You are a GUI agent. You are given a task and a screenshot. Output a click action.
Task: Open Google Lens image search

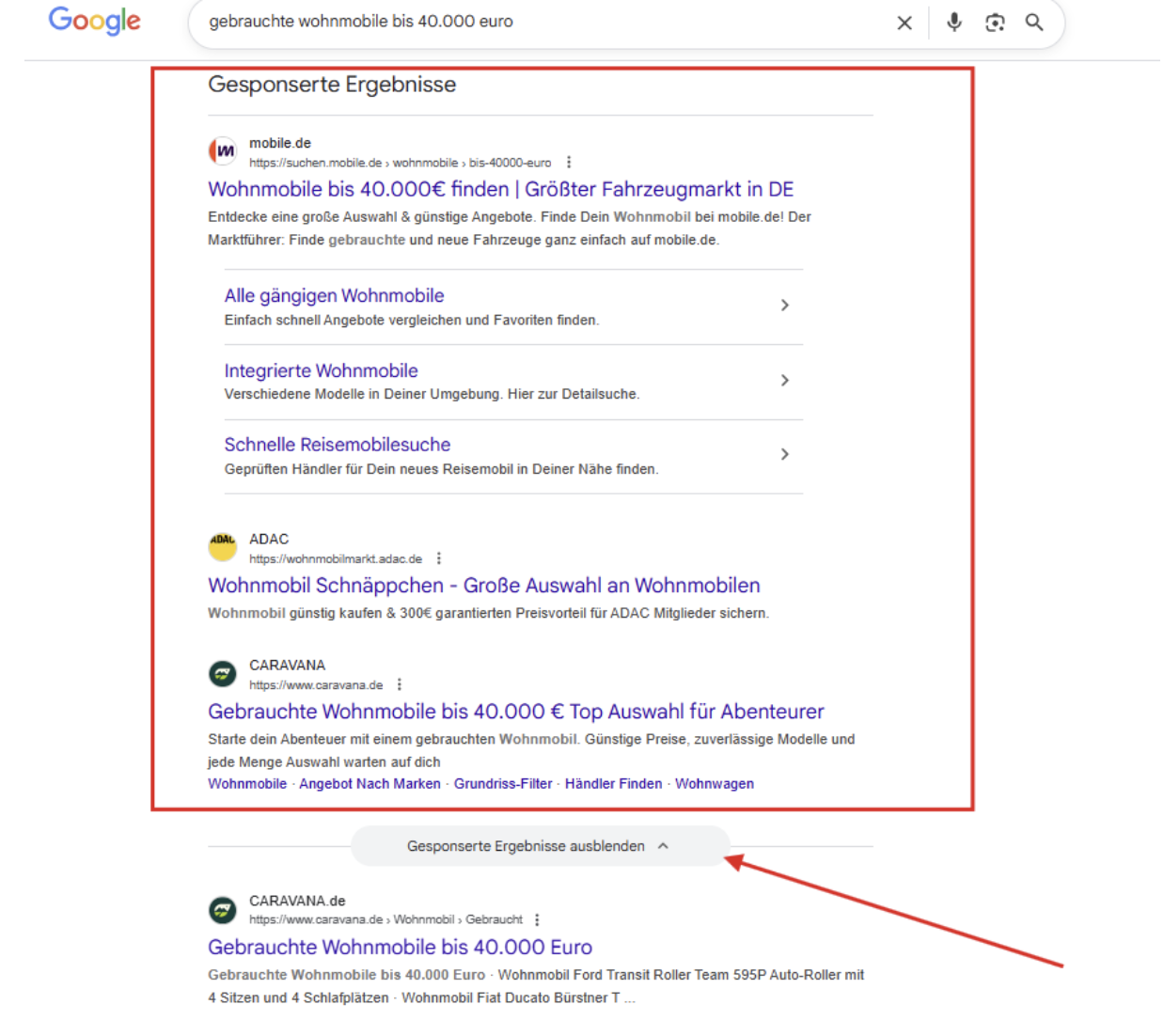pyautogui.click(x=995, y=23)
